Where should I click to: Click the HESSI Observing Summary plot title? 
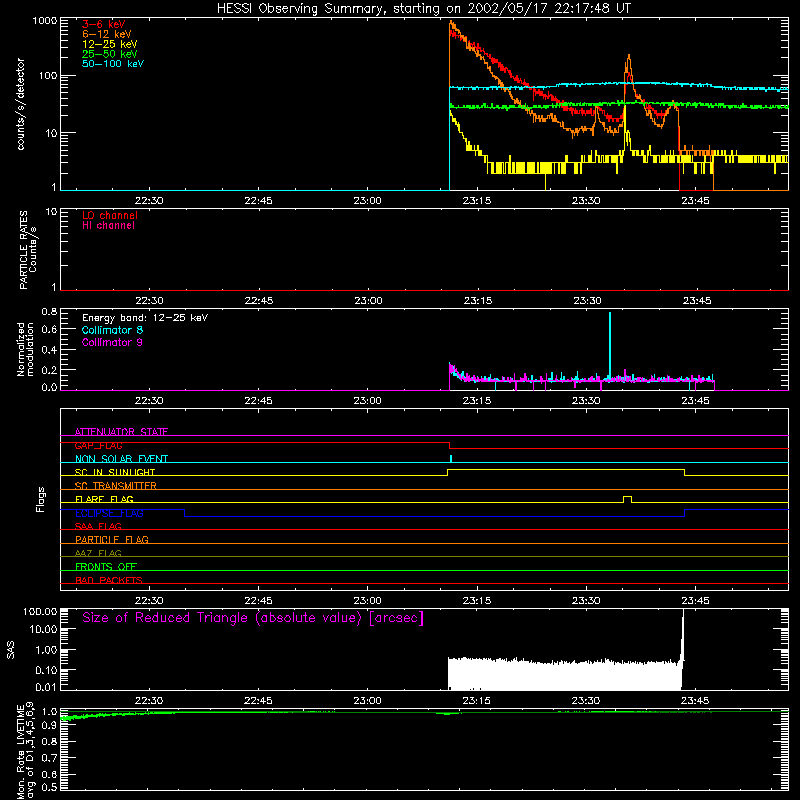point(424,8)
